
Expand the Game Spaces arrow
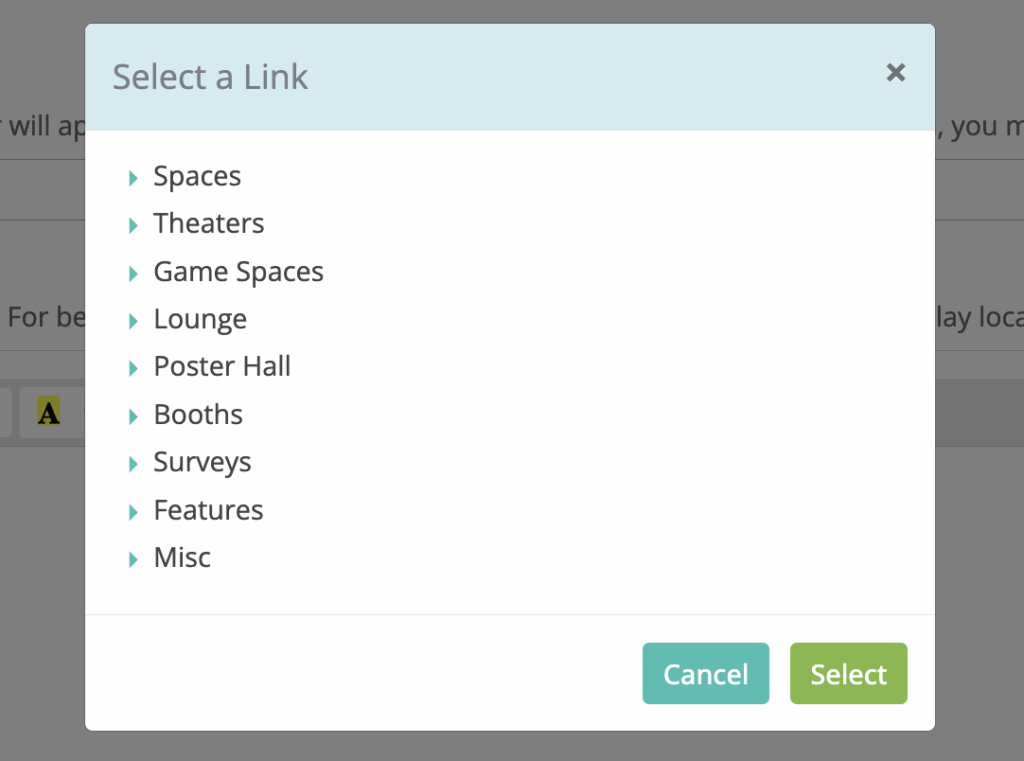pos(133,273)
